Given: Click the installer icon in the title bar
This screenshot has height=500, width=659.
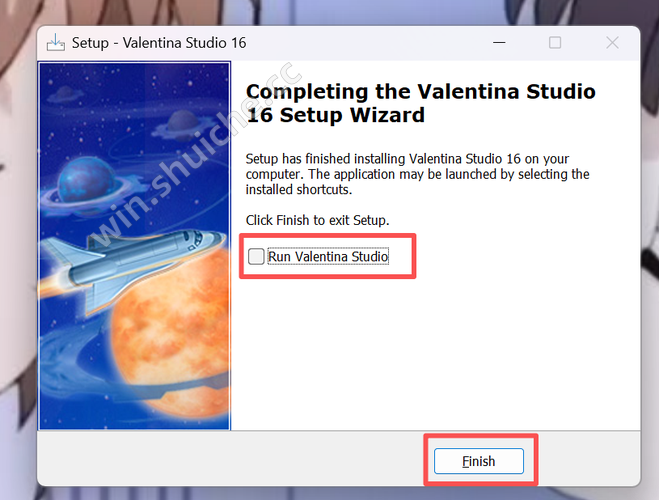Looking at the screenshot, I should pyautogui.click(x=55, y=43).
